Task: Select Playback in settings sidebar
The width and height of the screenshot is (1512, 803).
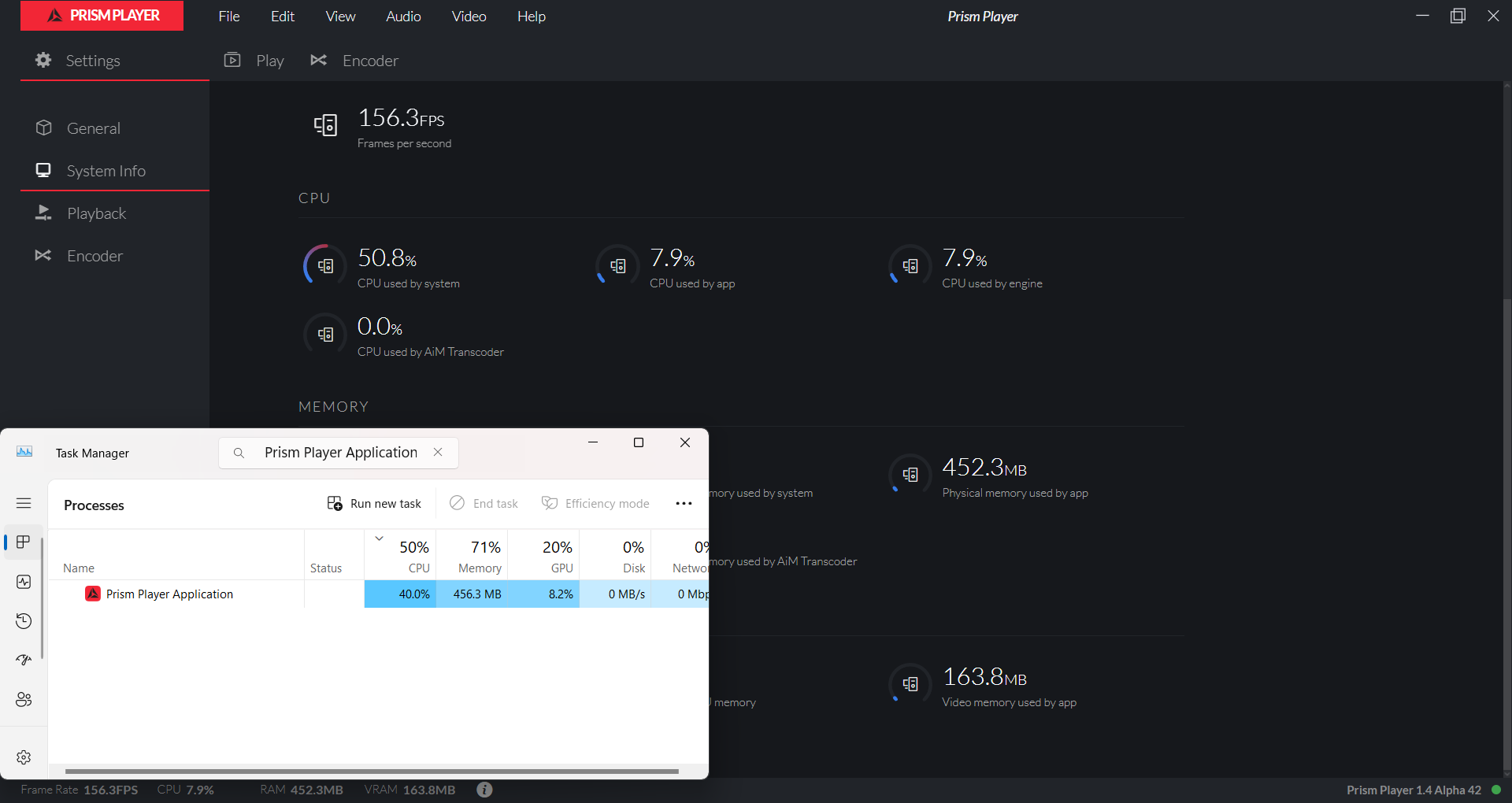Action: (x=115, y=213)
